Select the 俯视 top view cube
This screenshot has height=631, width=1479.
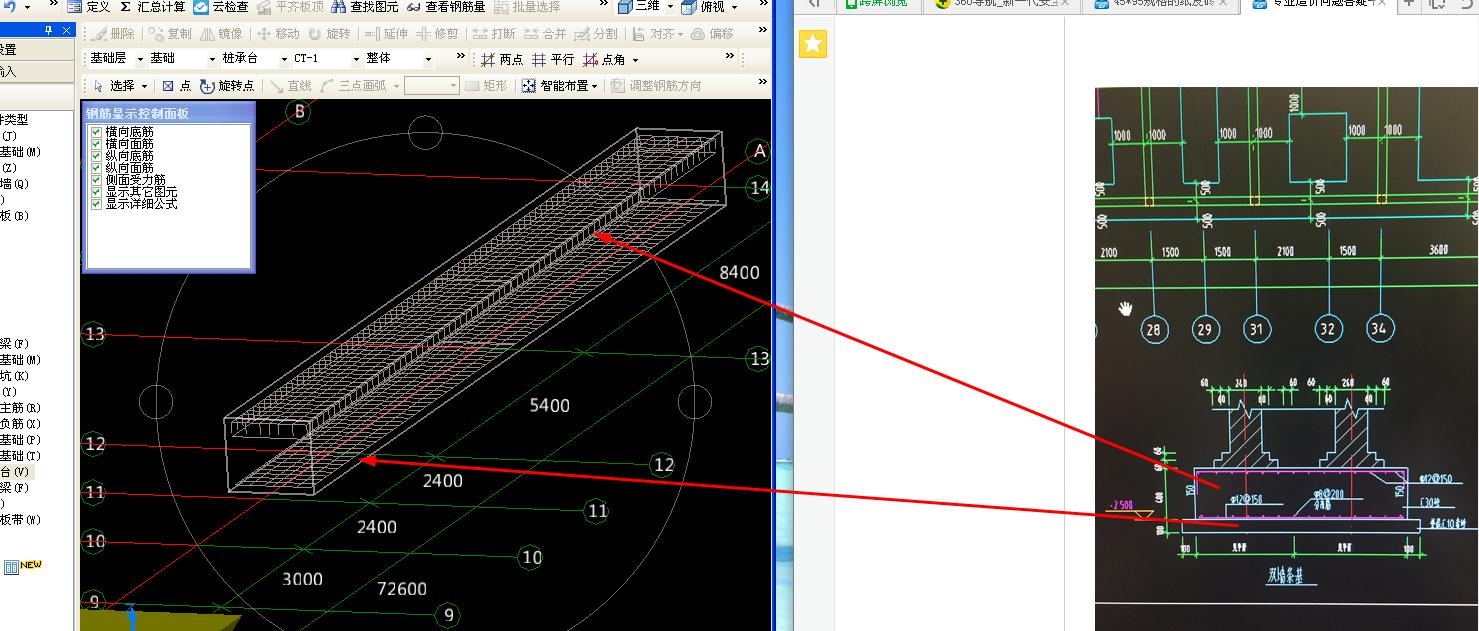pos(702,7)
